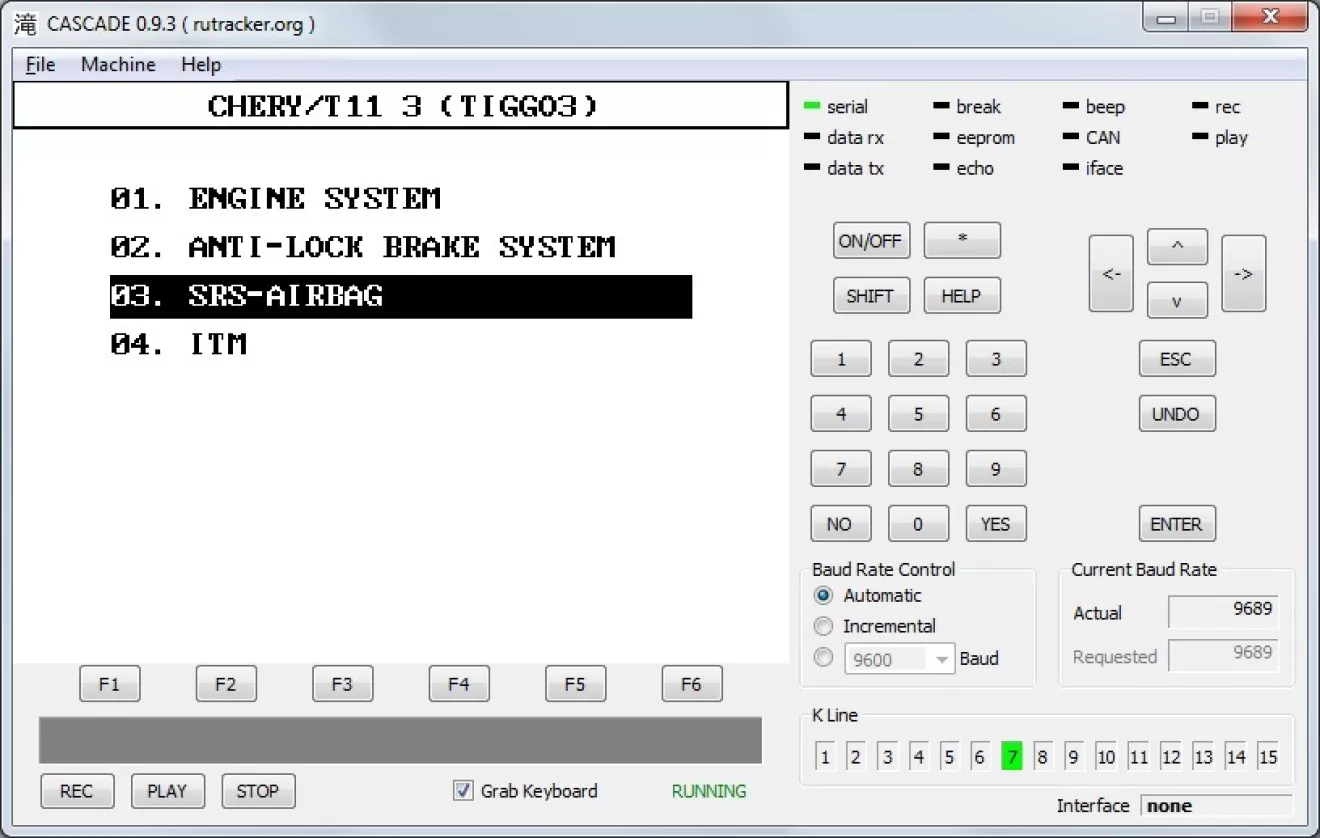Image resolution: width=1320 pixels, height=838 pixels.
Task: Click the ESC button
Action: (1177, 359)
